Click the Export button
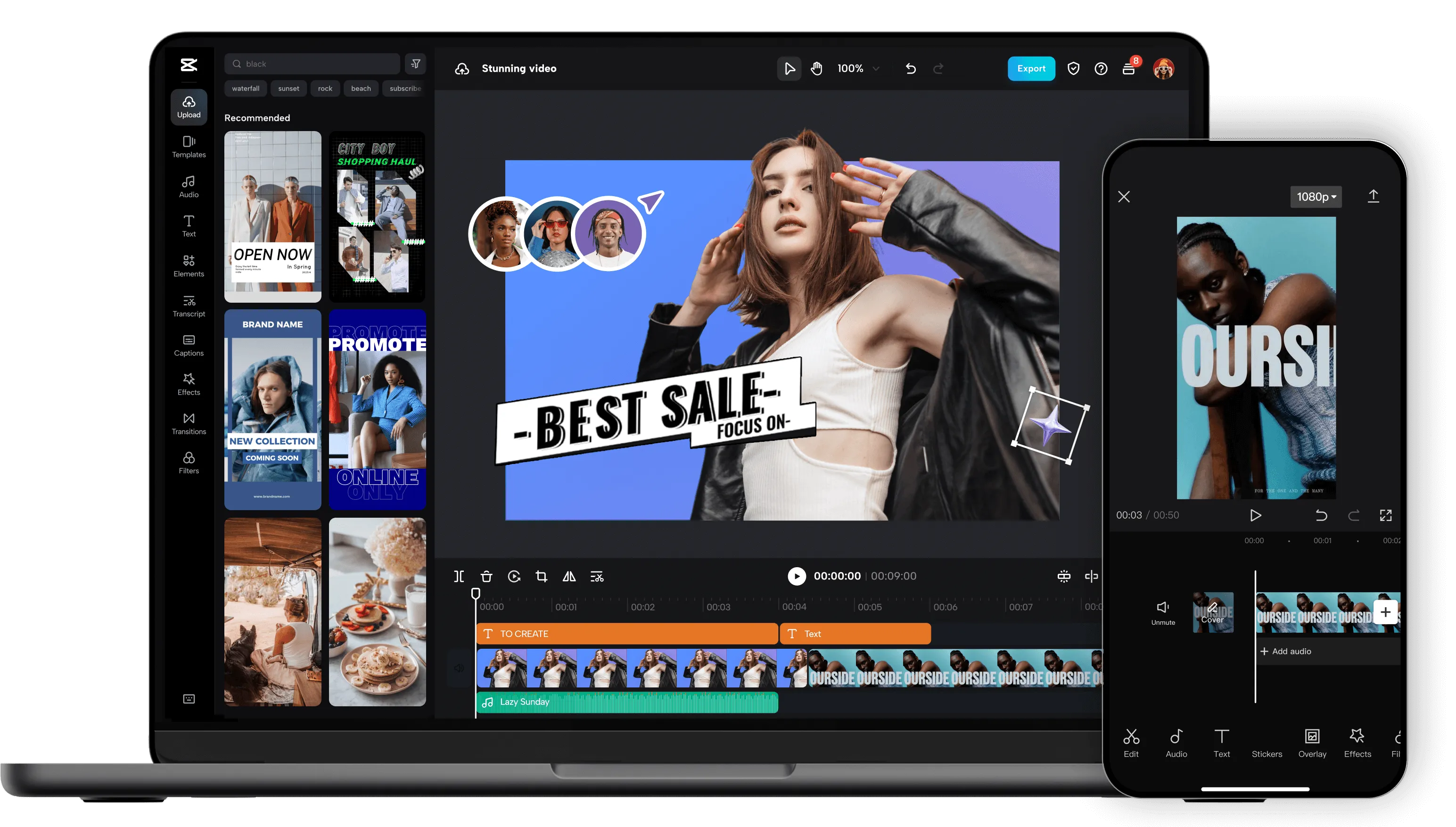1456x827 pixels. coord(1031,68)
